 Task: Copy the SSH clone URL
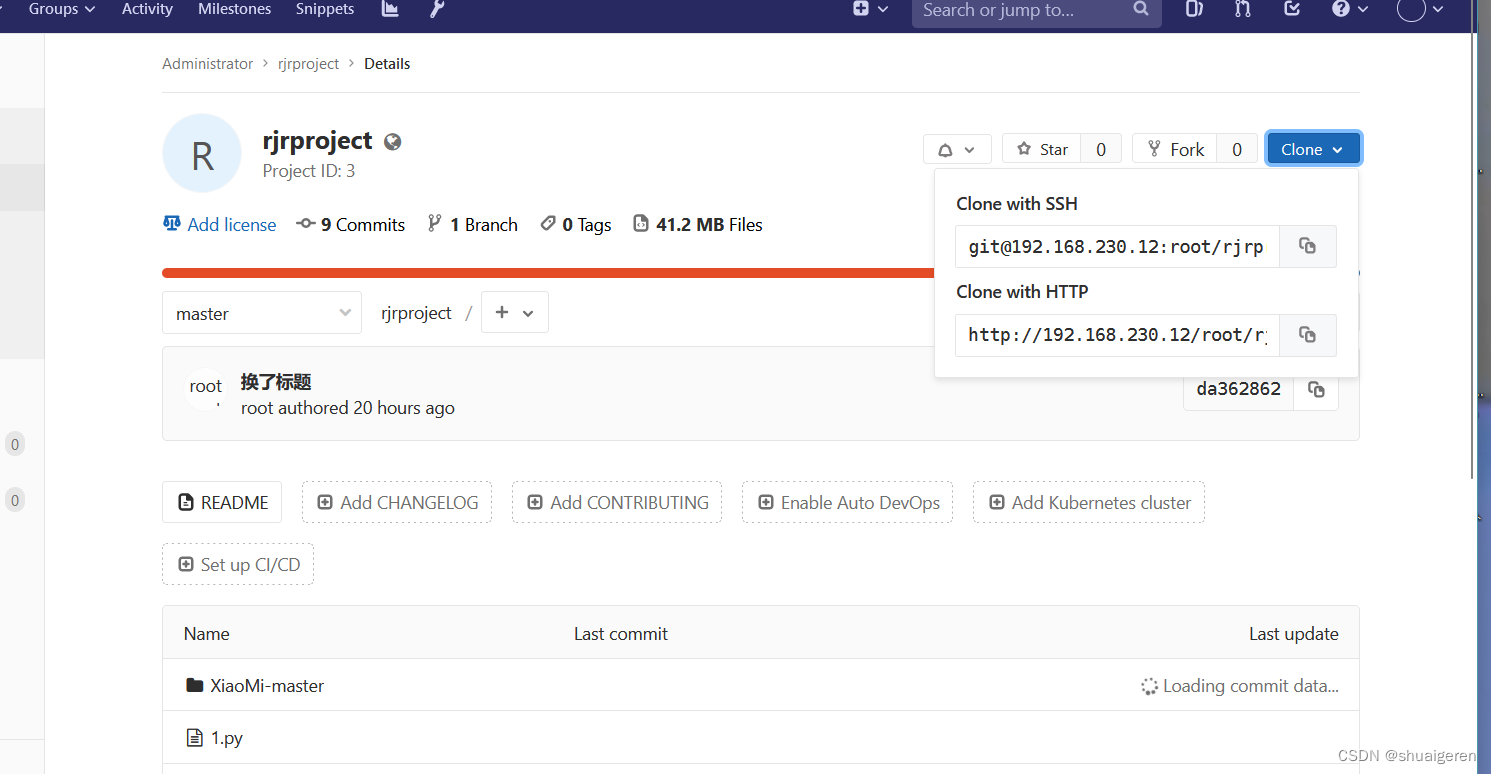tap(1307, 246)
